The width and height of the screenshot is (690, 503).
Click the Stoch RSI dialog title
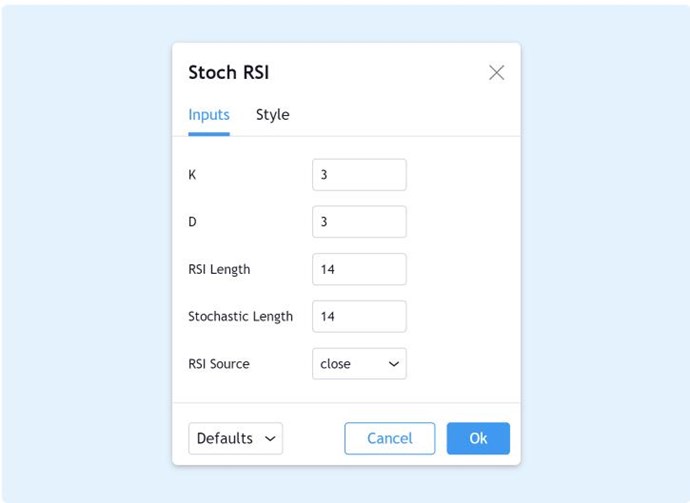tap(228, 72)
